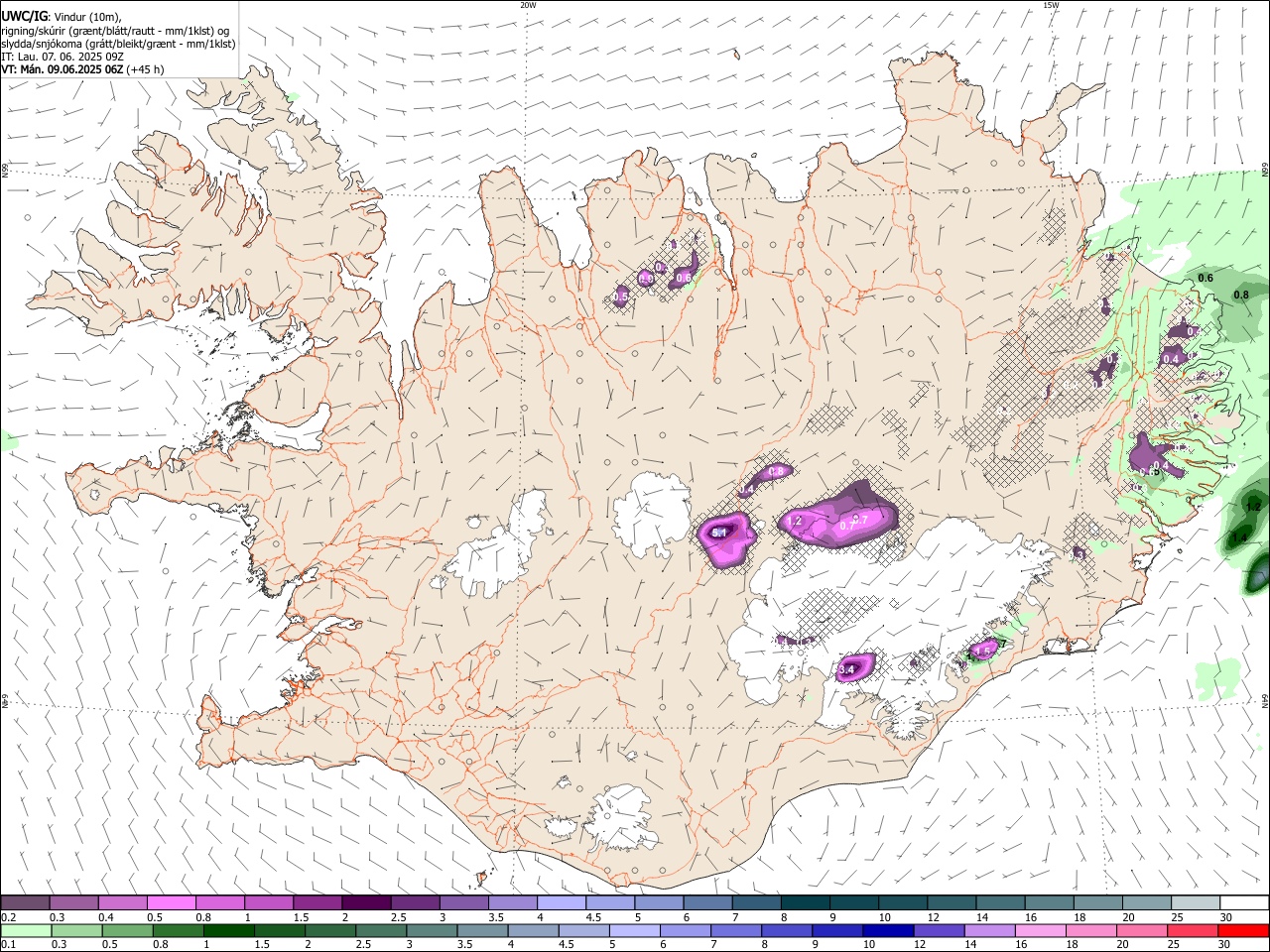Viewport: 1270px width, 952px height.
Task: Click the black '0.8' rain value at the northeast coast
Action: [1241, 296]
